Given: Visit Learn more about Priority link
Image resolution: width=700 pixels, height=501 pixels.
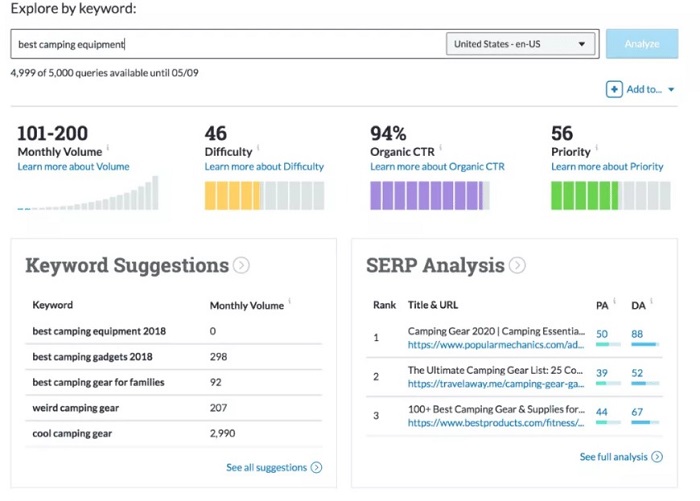Looking at the screenshot, I should pyautogui.click(x=607, y=167).
